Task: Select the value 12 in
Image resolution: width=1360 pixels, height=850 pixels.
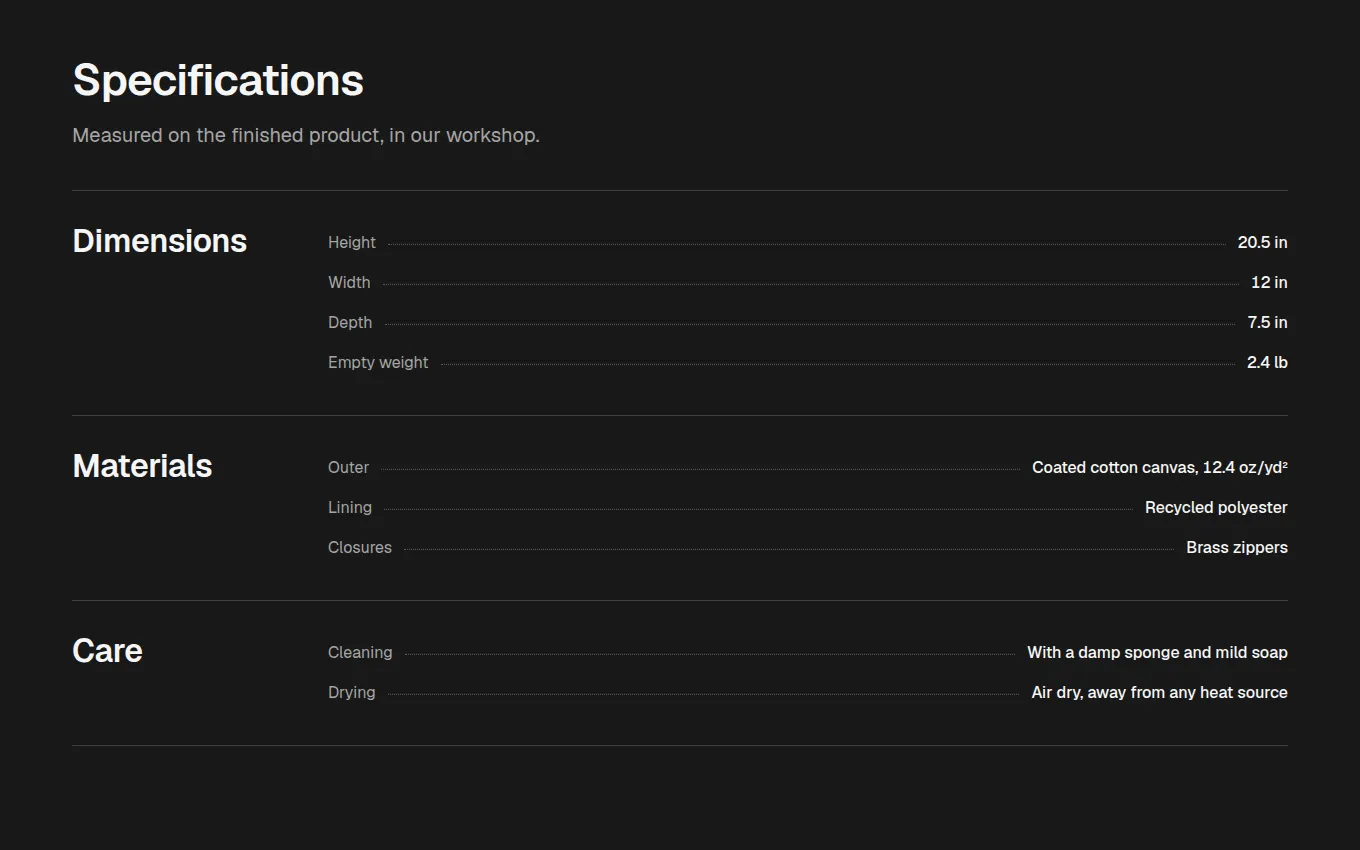Action: coord(1269,282)
